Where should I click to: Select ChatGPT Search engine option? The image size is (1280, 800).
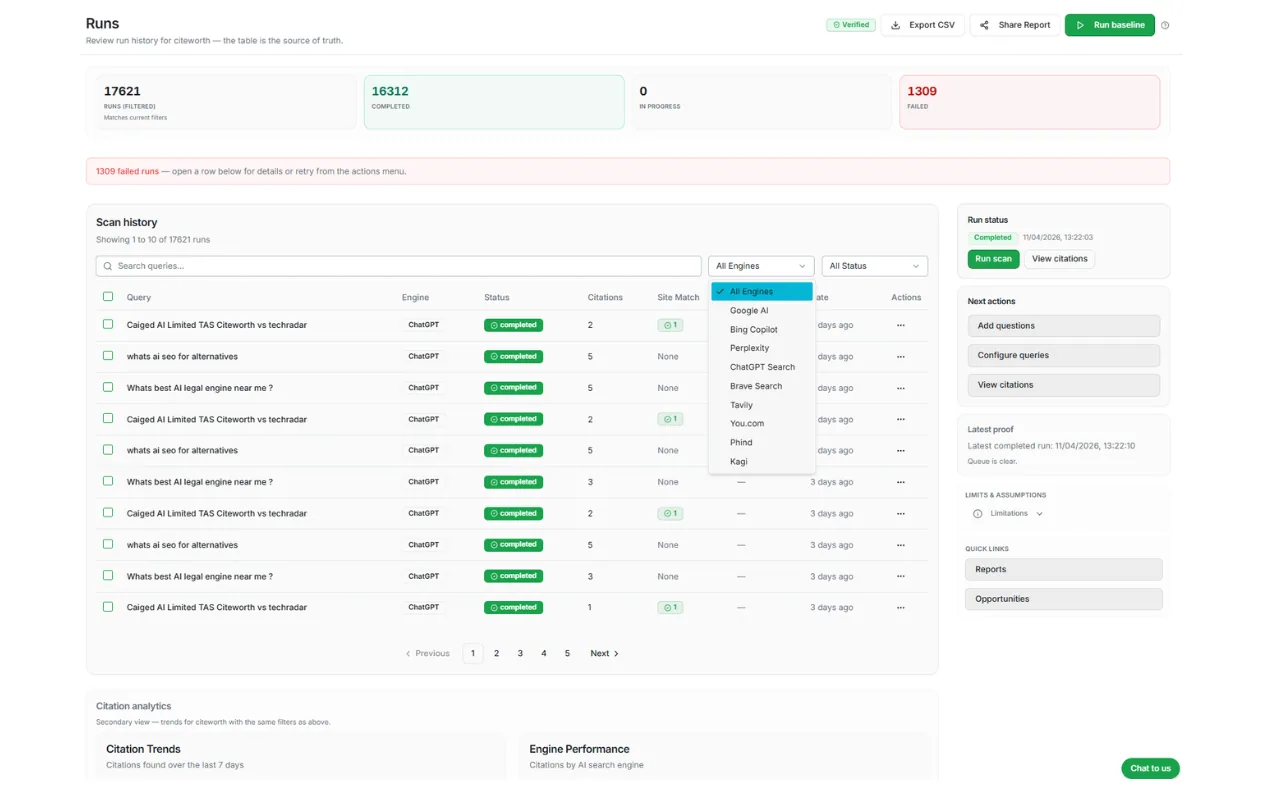pyautogui.click(x=762, y=367)
